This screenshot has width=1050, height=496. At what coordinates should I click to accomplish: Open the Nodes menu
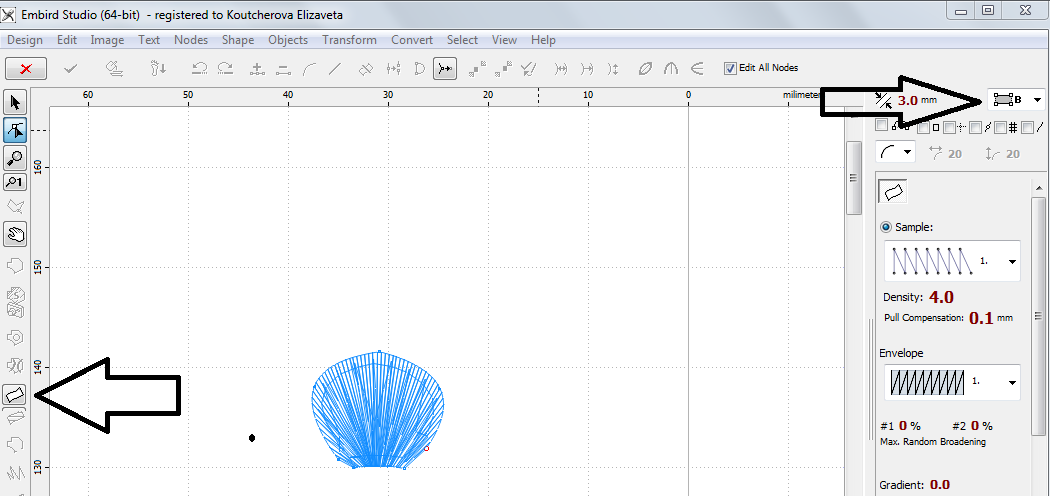click(191, 40)
